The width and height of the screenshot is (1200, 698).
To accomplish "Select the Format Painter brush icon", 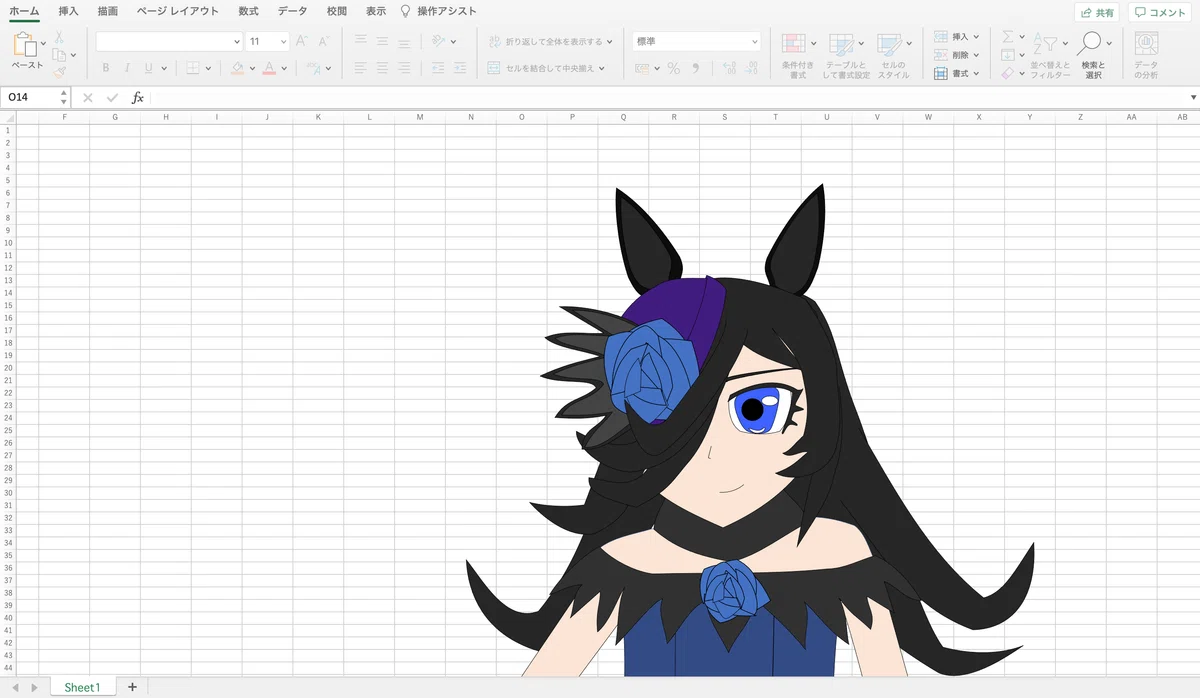I will tap(59, 72).
